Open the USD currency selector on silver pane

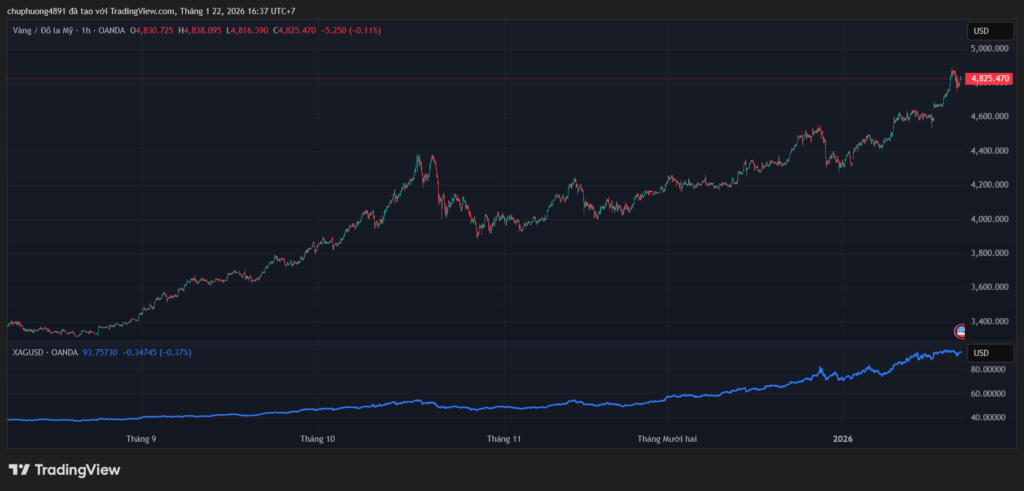tap(981, 353)
